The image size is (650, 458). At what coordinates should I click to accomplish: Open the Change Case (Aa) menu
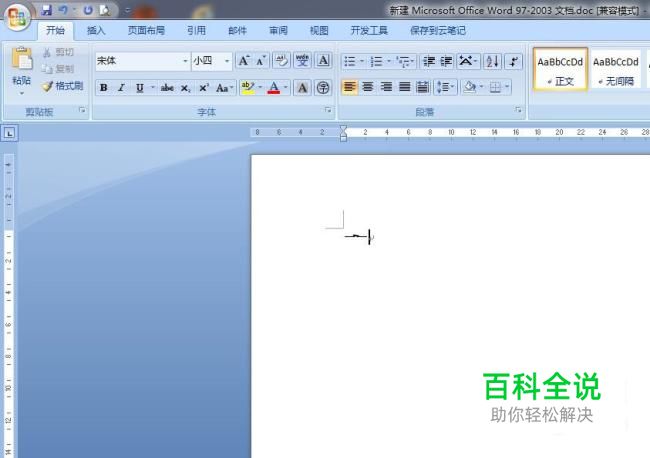pos(224,88)
